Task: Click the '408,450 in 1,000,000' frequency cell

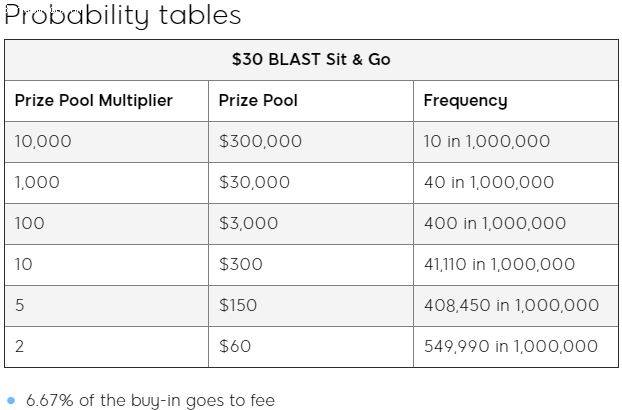Action: pos(511,305)
